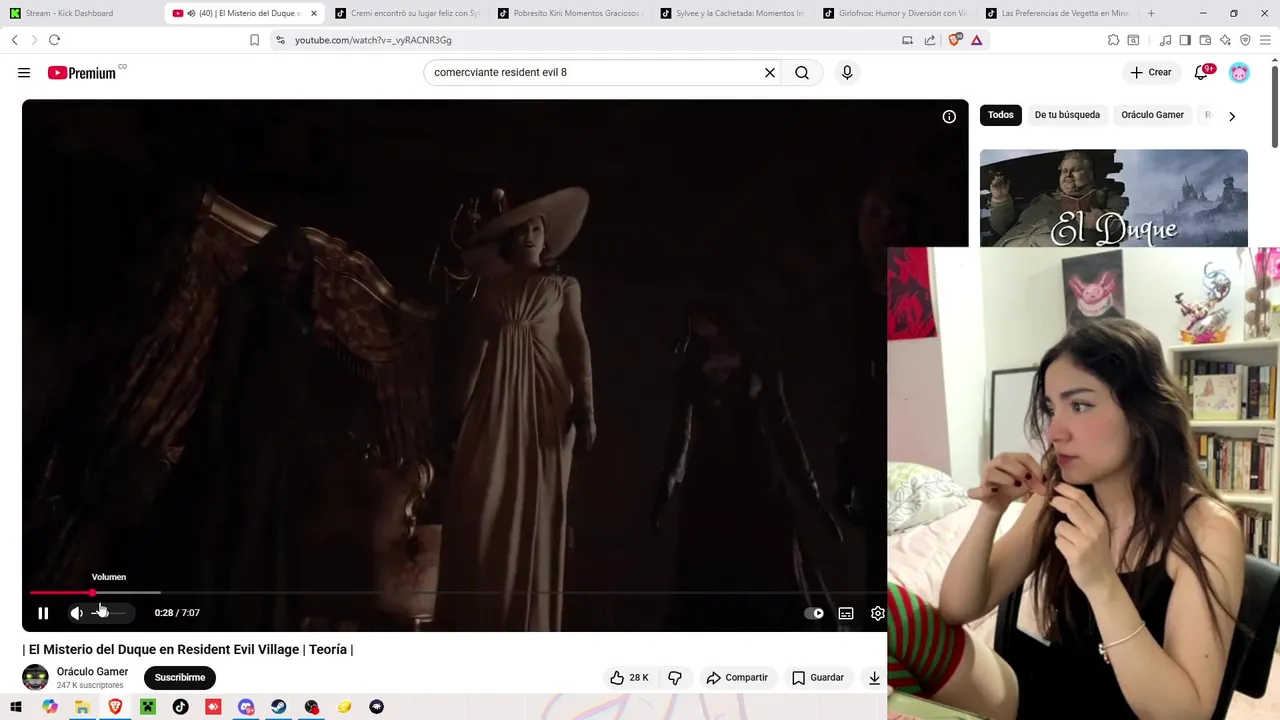This screenshot has width=1280, height=720.
Task: Go to the YouTube Premium home logo
Action: pos(82,72)
